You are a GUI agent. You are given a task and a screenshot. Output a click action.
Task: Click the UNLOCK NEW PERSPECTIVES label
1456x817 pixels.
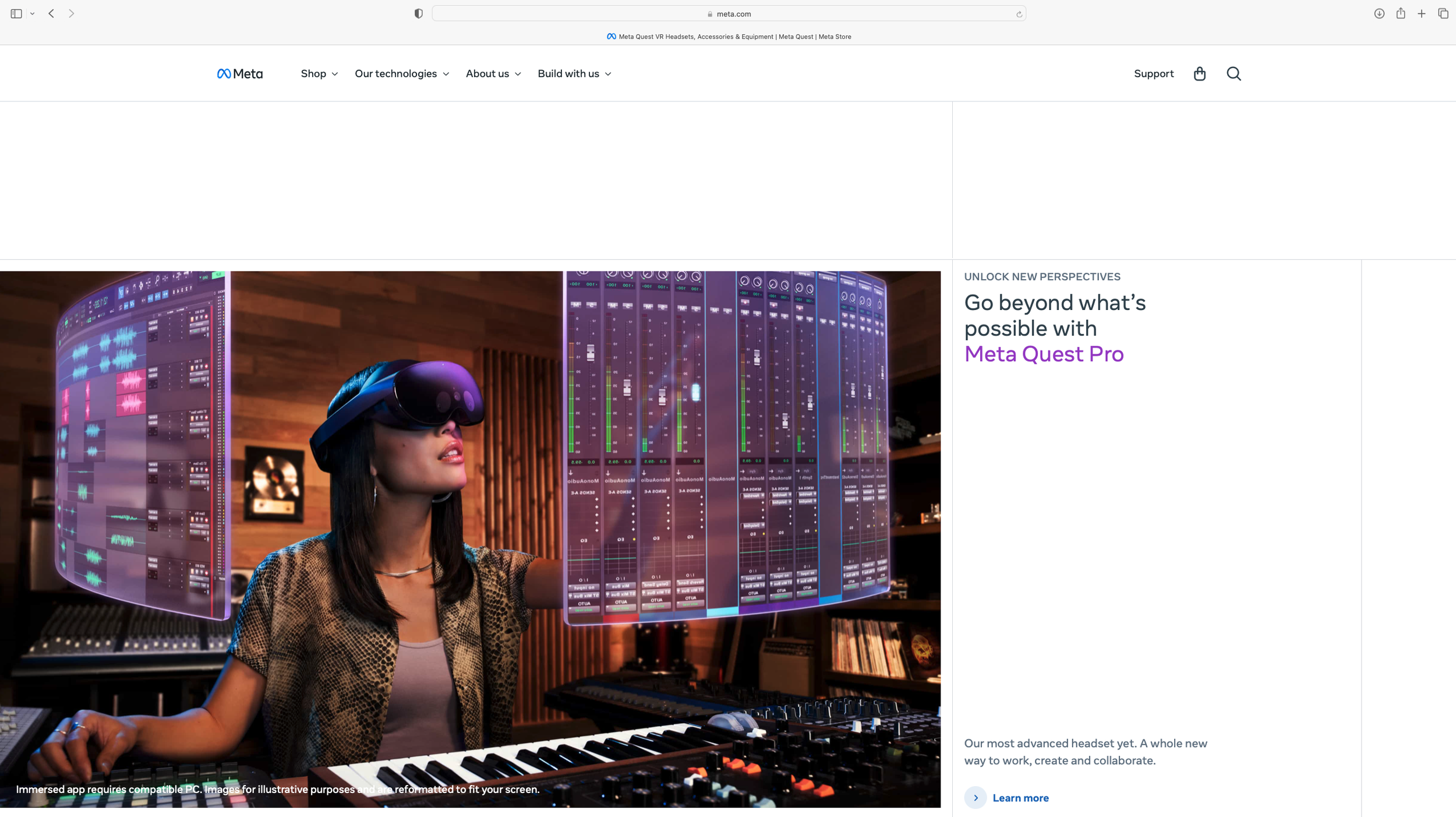pos(1042,277)
